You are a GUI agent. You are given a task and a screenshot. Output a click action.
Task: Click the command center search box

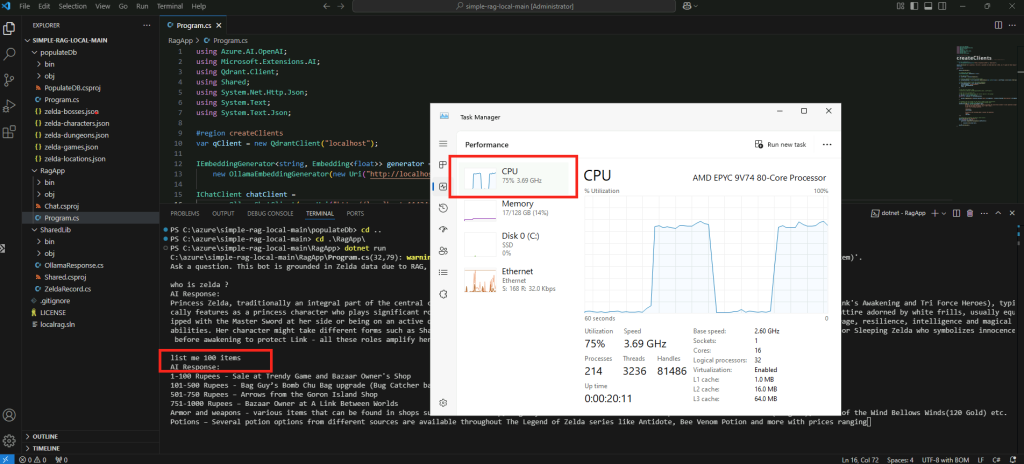coord(516,6)
